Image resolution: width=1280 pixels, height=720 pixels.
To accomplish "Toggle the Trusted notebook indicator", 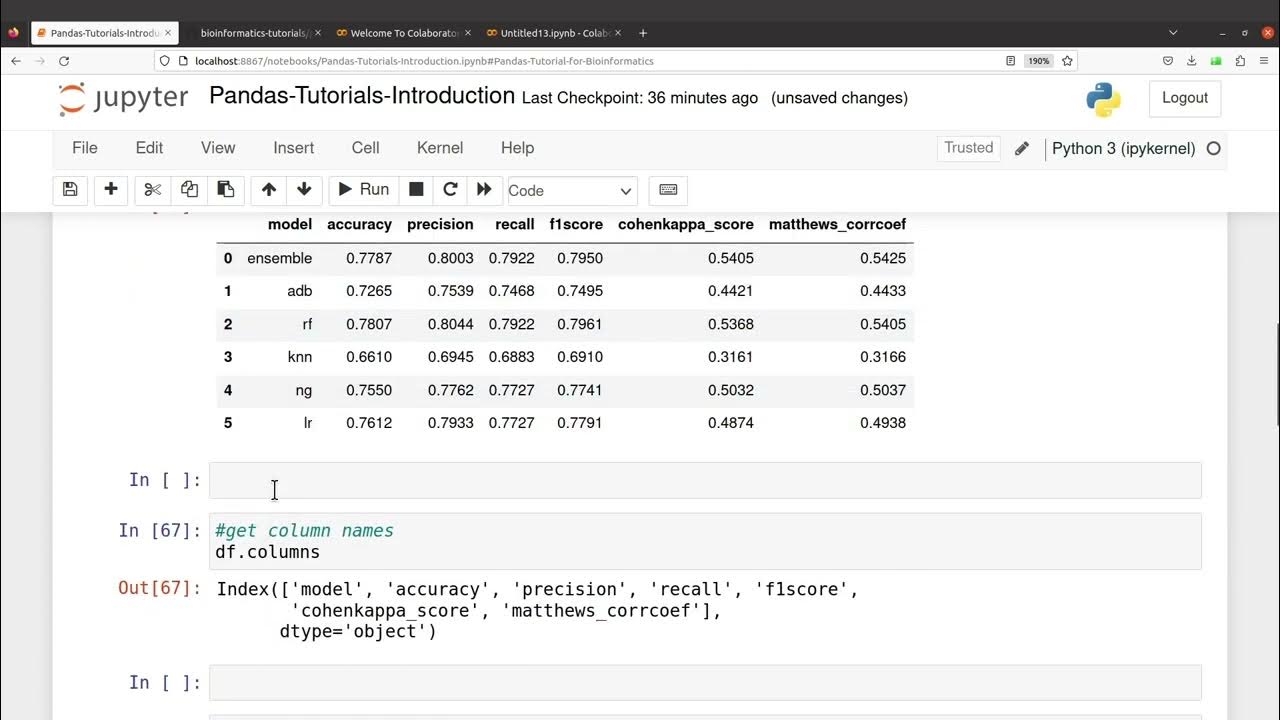I will tap(968, 148).
